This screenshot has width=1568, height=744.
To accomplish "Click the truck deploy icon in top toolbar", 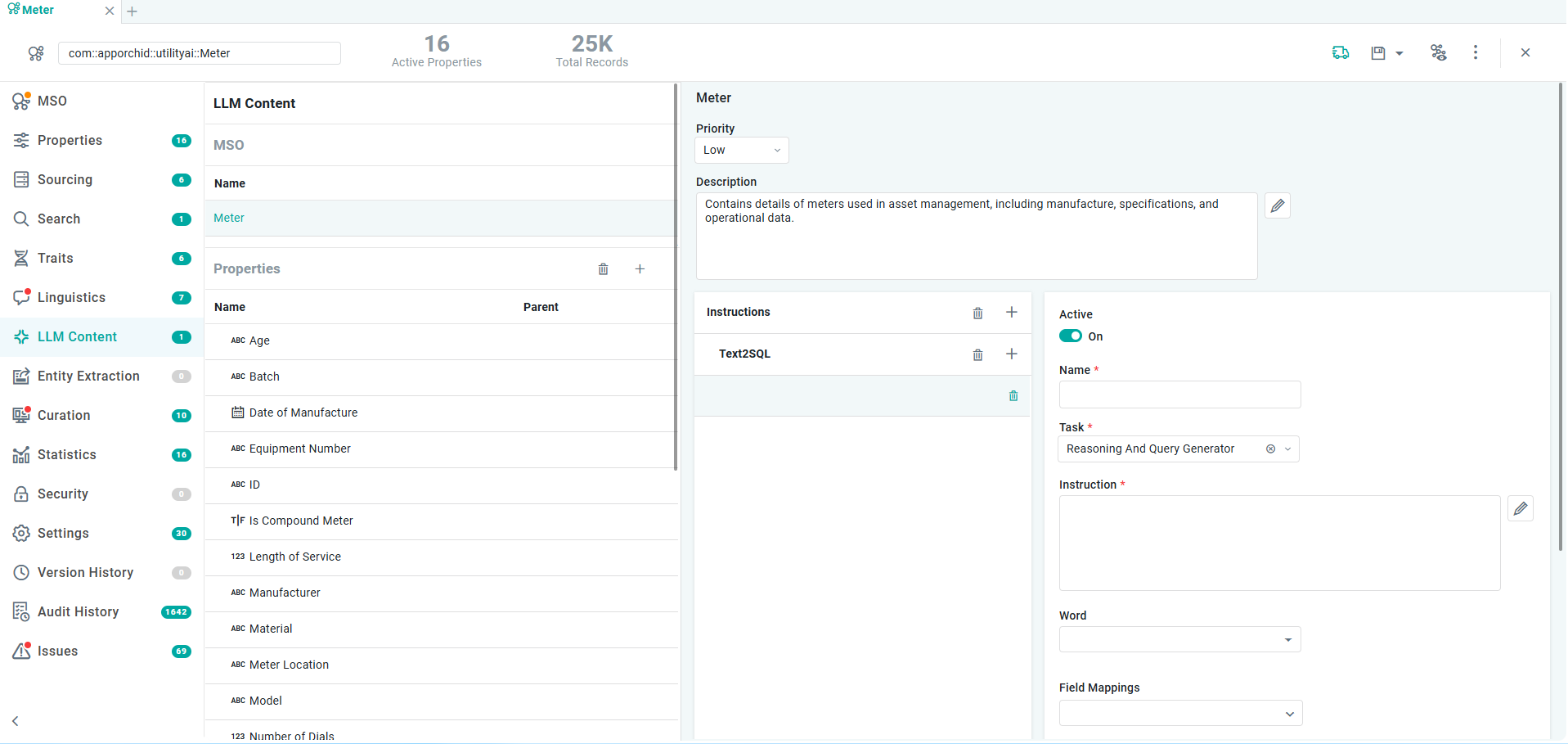I will (1340, 53).
